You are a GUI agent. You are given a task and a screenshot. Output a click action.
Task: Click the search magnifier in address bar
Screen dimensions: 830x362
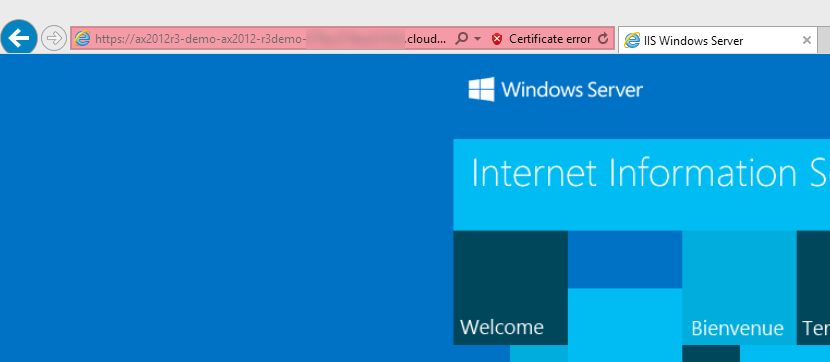click(x=462, y=39)
